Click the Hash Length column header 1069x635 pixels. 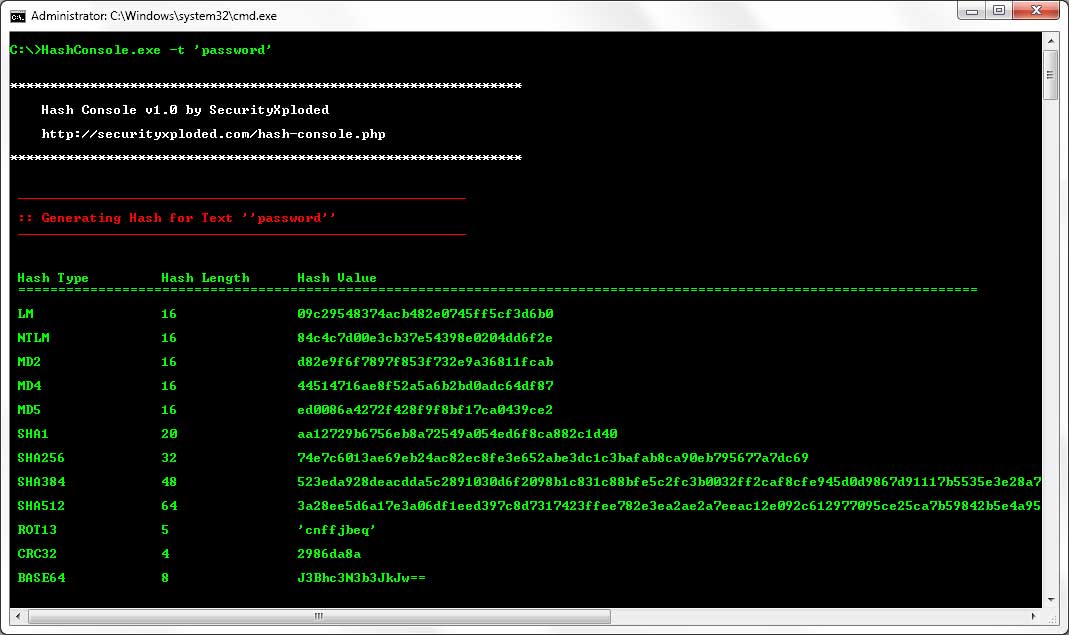pyautogui.click(x=205, y=278)
